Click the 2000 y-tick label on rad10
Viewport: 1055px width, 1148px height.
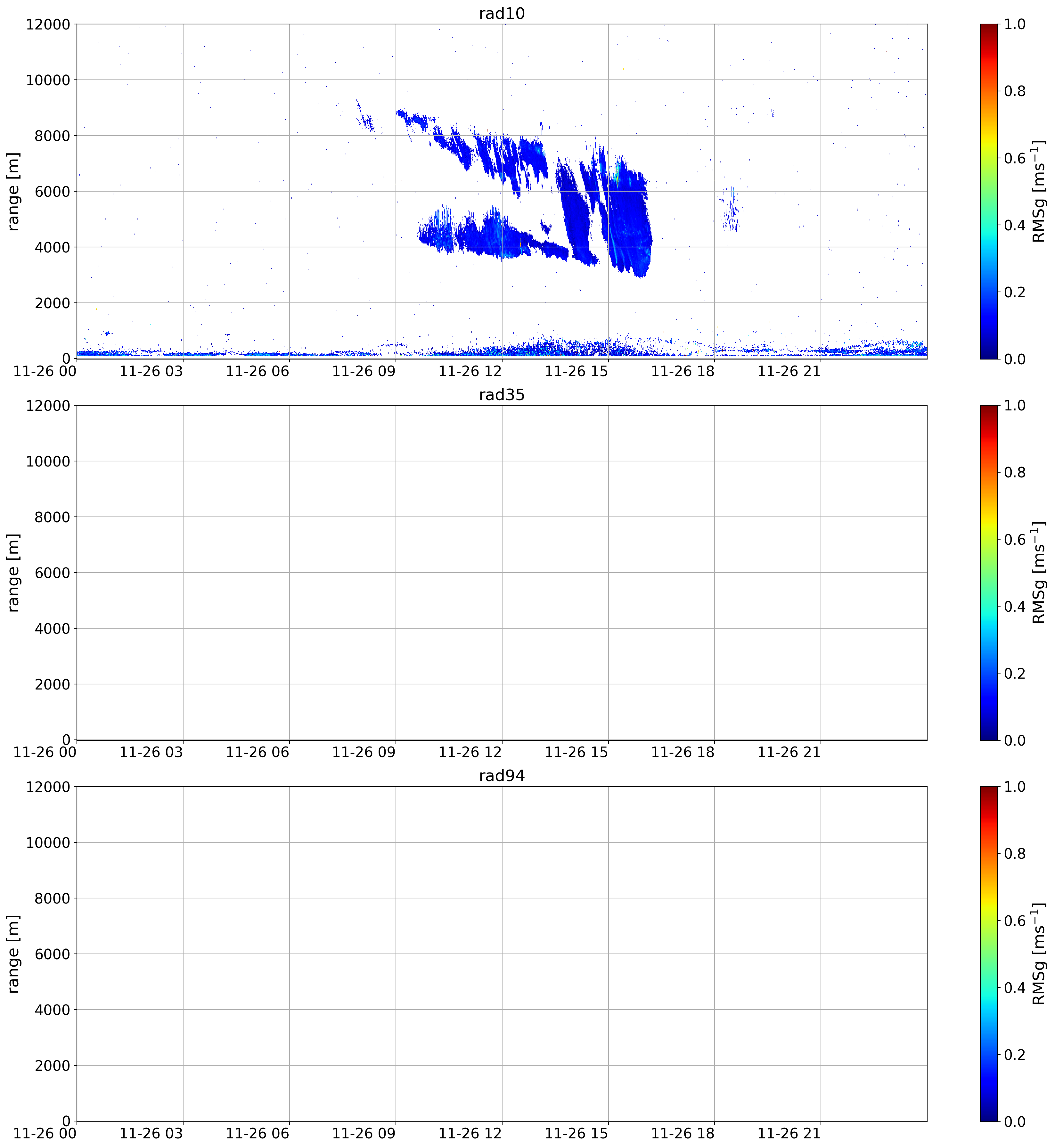pyautogui.click(x=52, y=303)
